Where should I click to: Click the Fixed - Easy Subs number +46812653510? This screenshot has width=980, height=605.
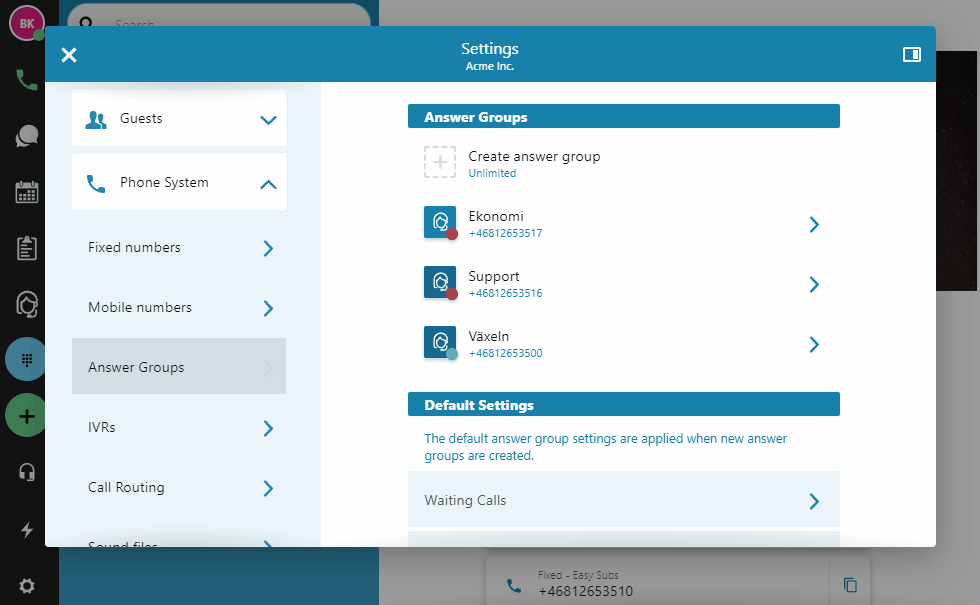click(586, 591)
